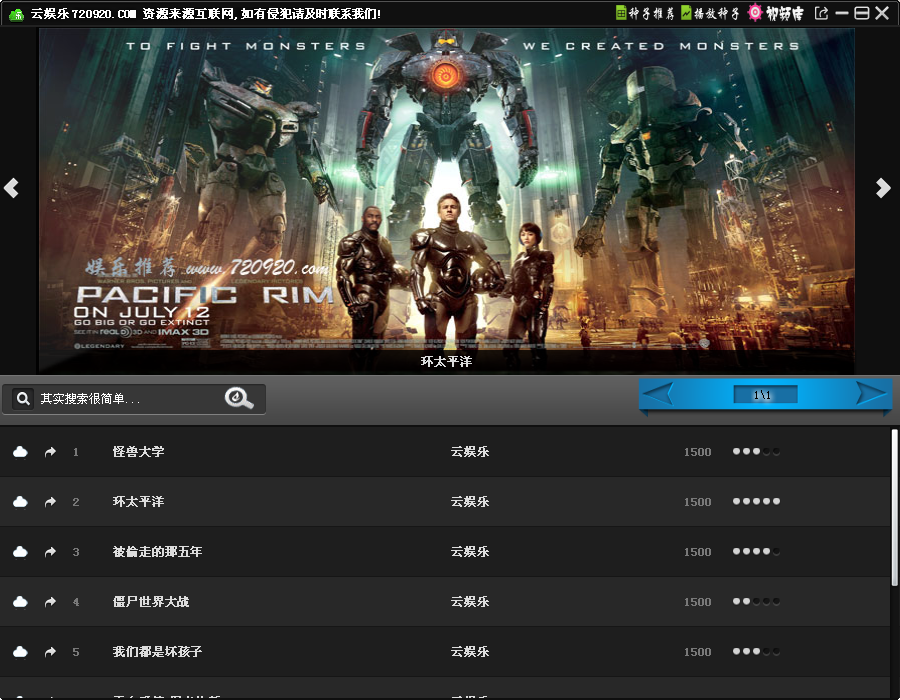Click 云娱乐 source in 环太平洋 row
This screenshot has width=900, height=700.
click(x=470, y=501)
